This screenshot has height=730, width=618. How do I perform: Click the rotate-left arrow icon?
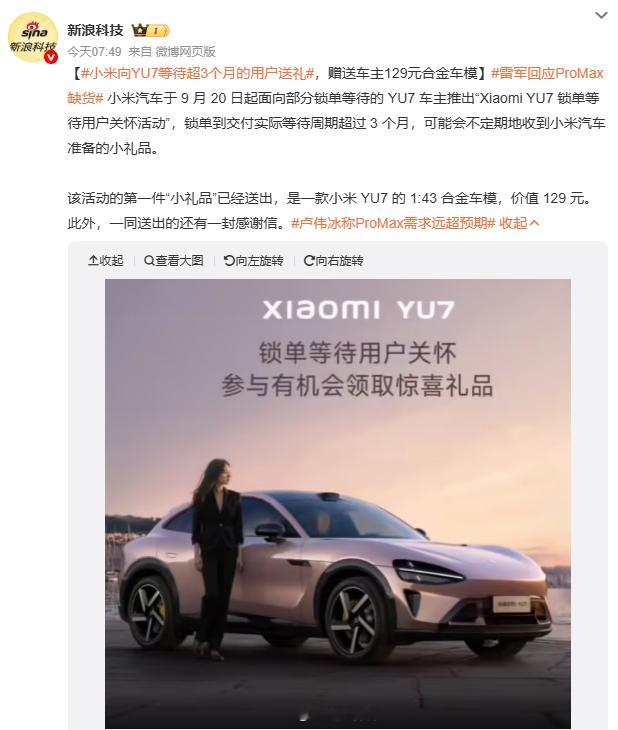coord(229,261)
